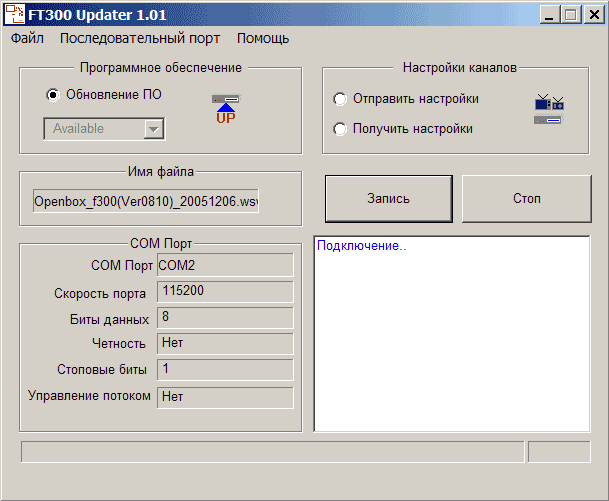Click the Скорость порта label
The width and height of the screenshot is (609, 501).
pos(100,294)
